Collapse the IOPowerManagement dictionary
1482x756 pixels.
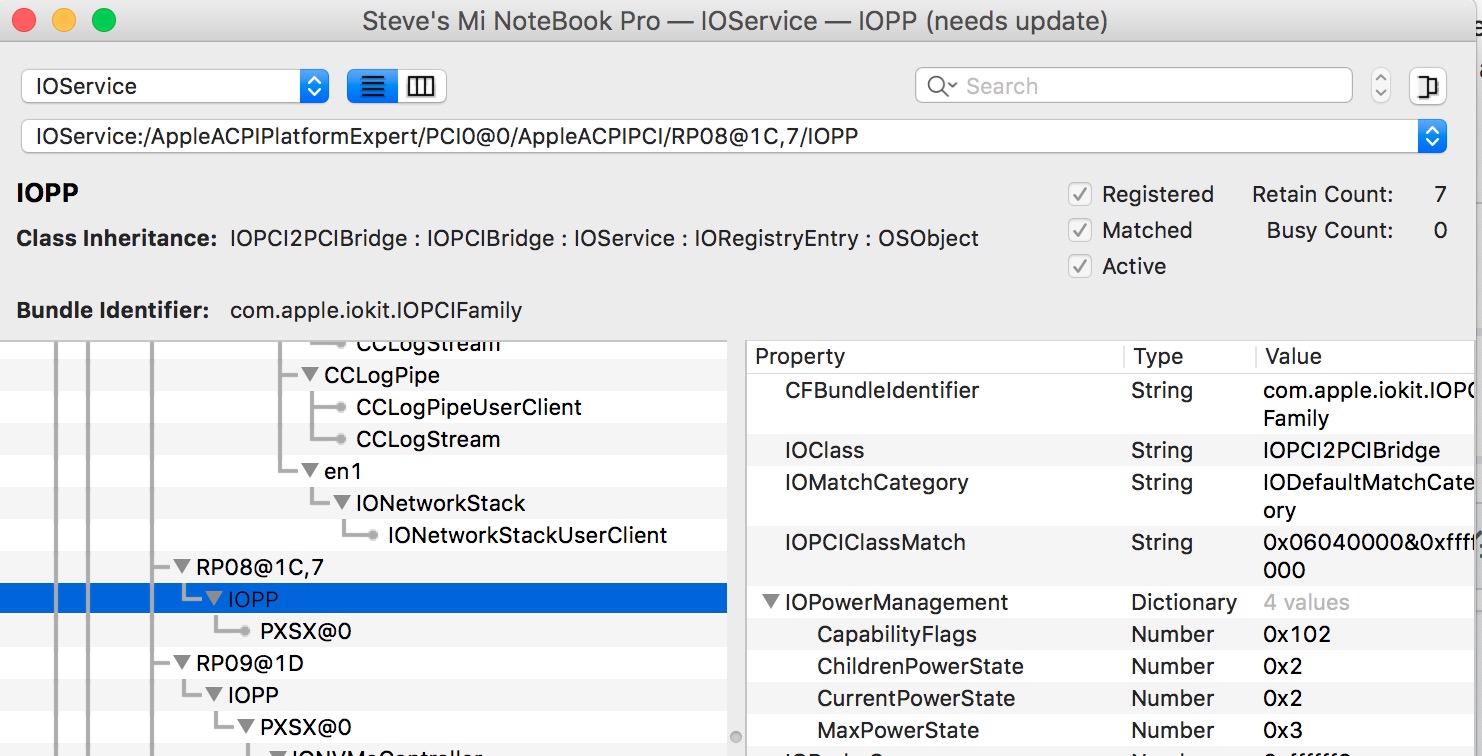click(770, 602)
